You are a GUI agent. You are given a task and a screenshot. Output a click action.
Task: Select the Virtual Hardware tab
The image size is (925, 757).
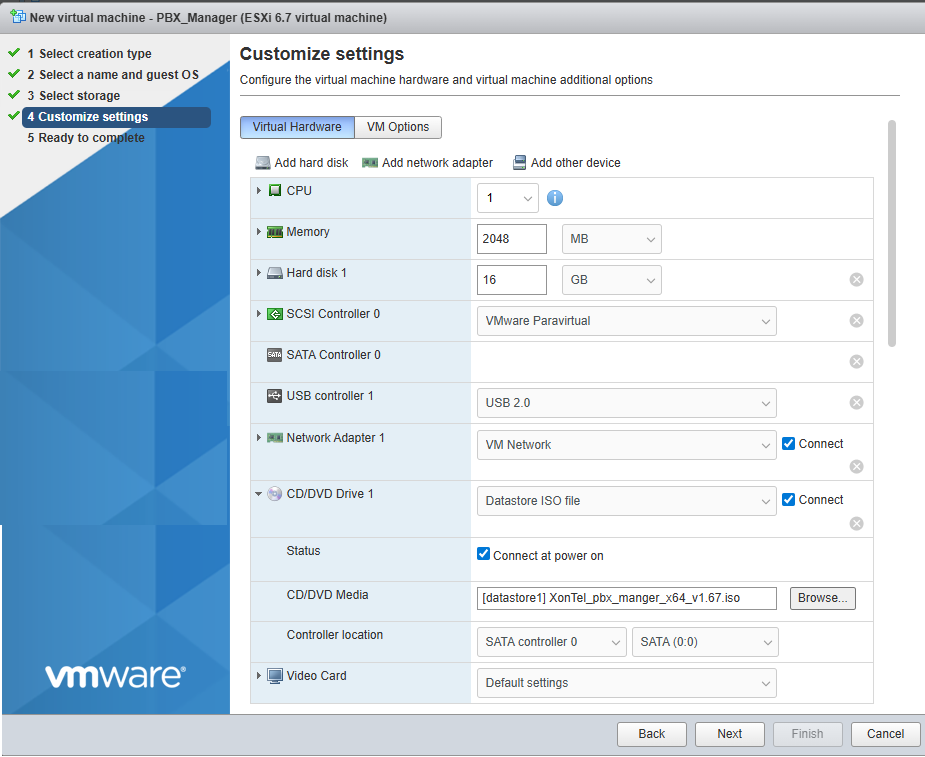click(x=297, y=127)
